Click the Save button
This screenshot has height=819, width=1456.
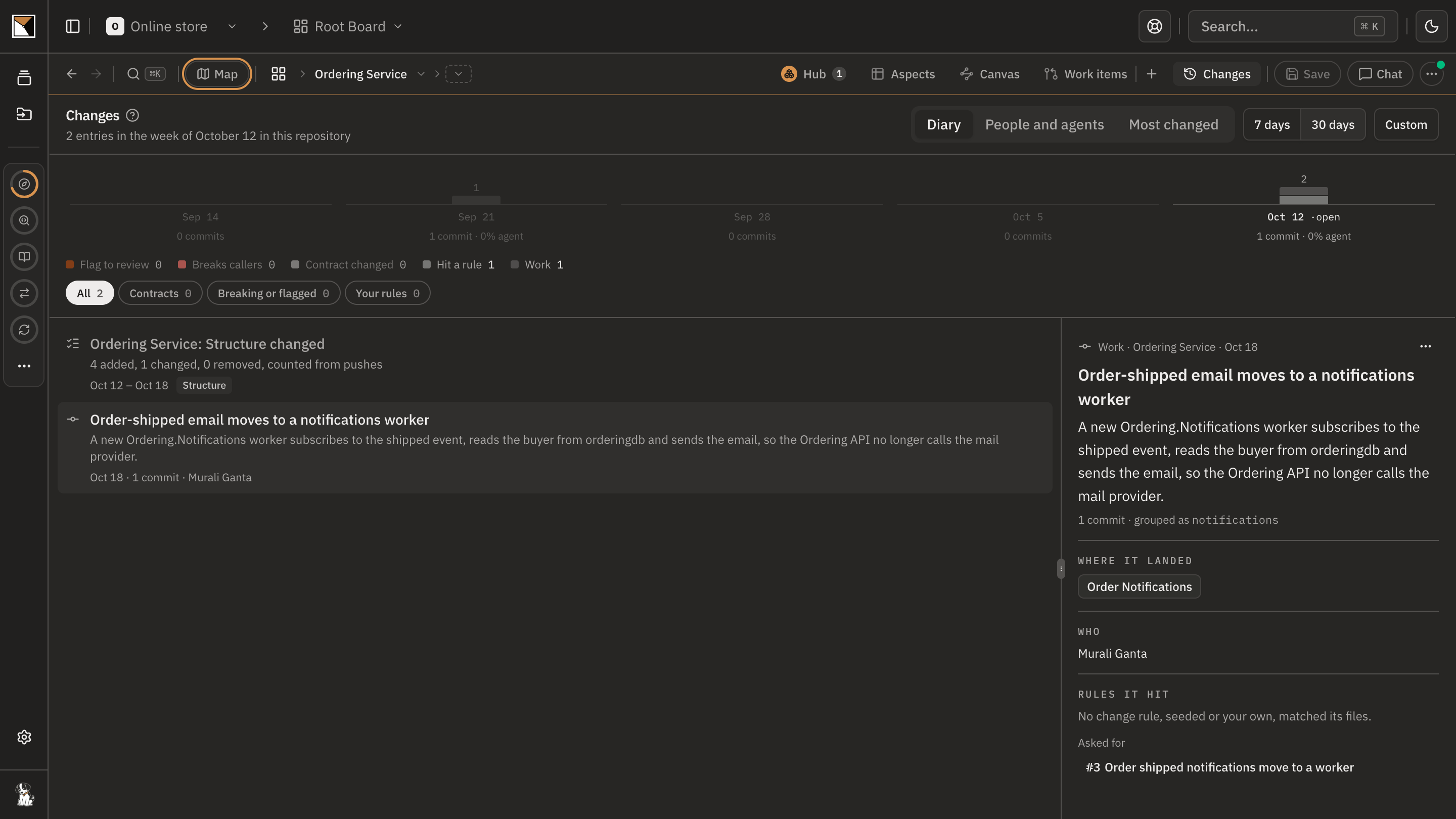[1307, 74]
